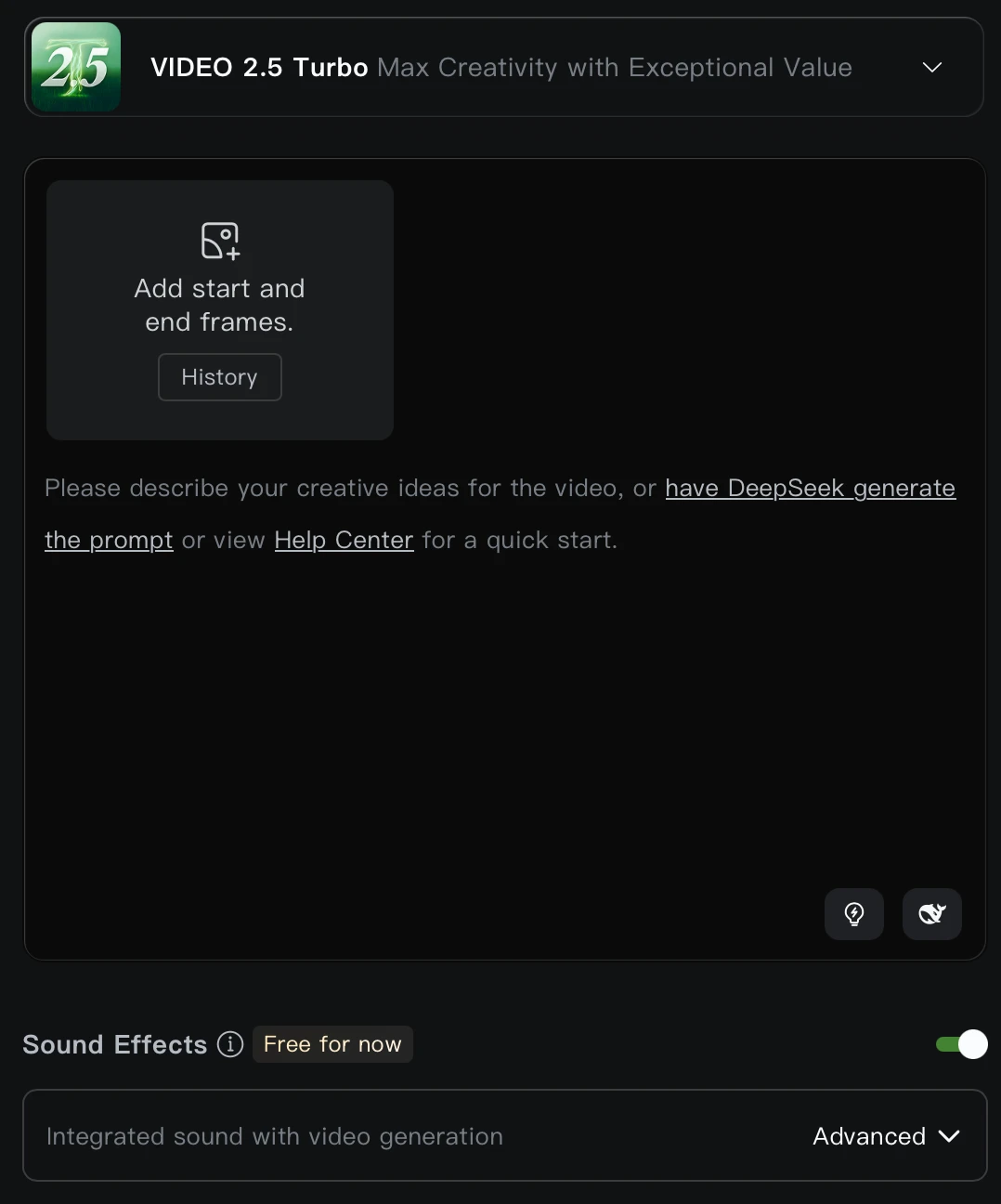Open the Advanced sound options dropdown

coord(886,1136)
